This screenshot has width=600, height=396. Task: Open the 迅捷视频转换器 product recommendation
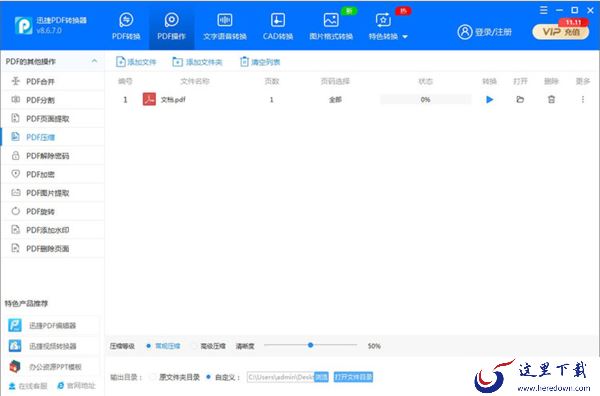52,346
